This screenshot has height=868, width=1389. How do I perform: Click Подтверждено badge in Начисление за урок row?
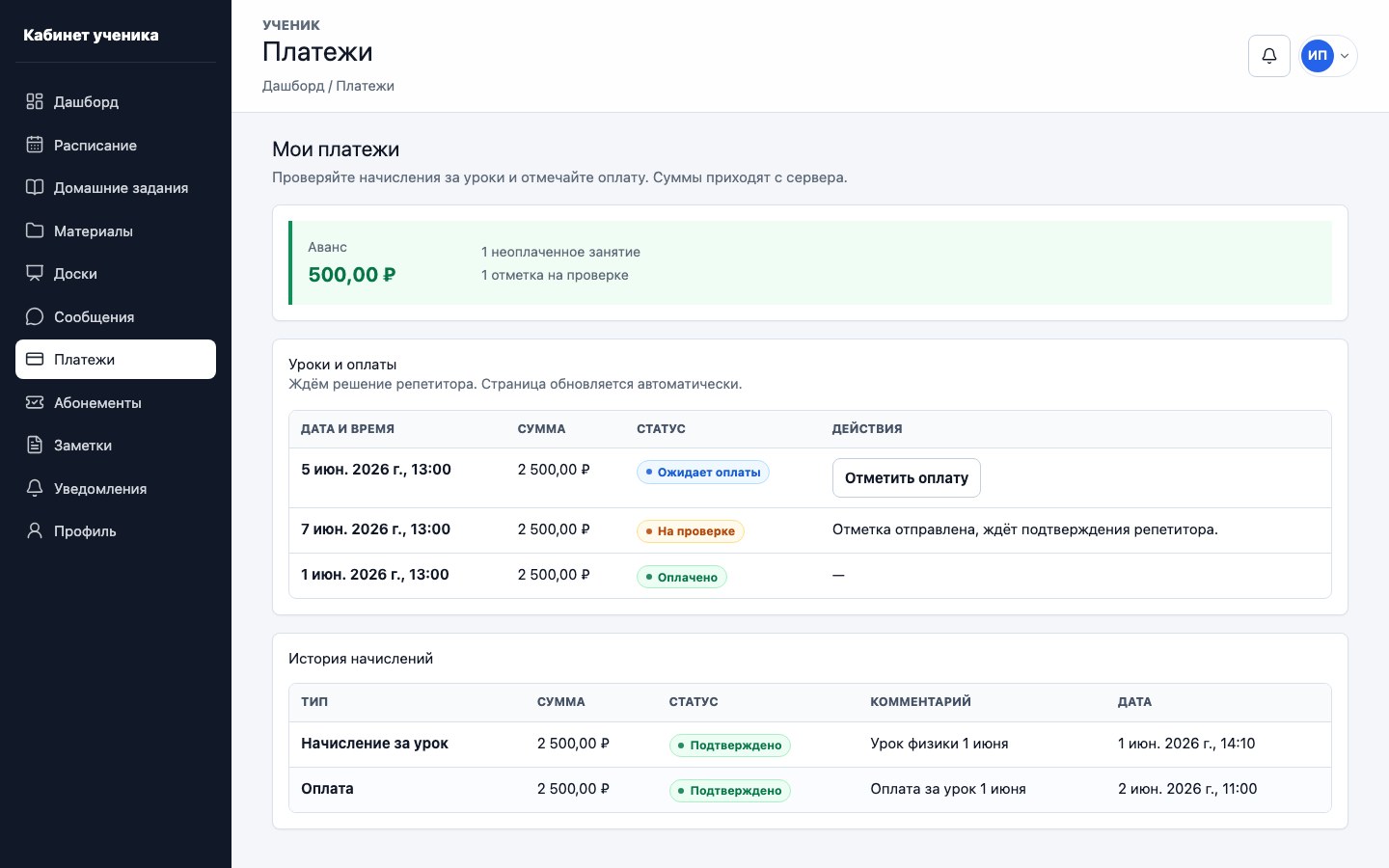click(730, 745)
